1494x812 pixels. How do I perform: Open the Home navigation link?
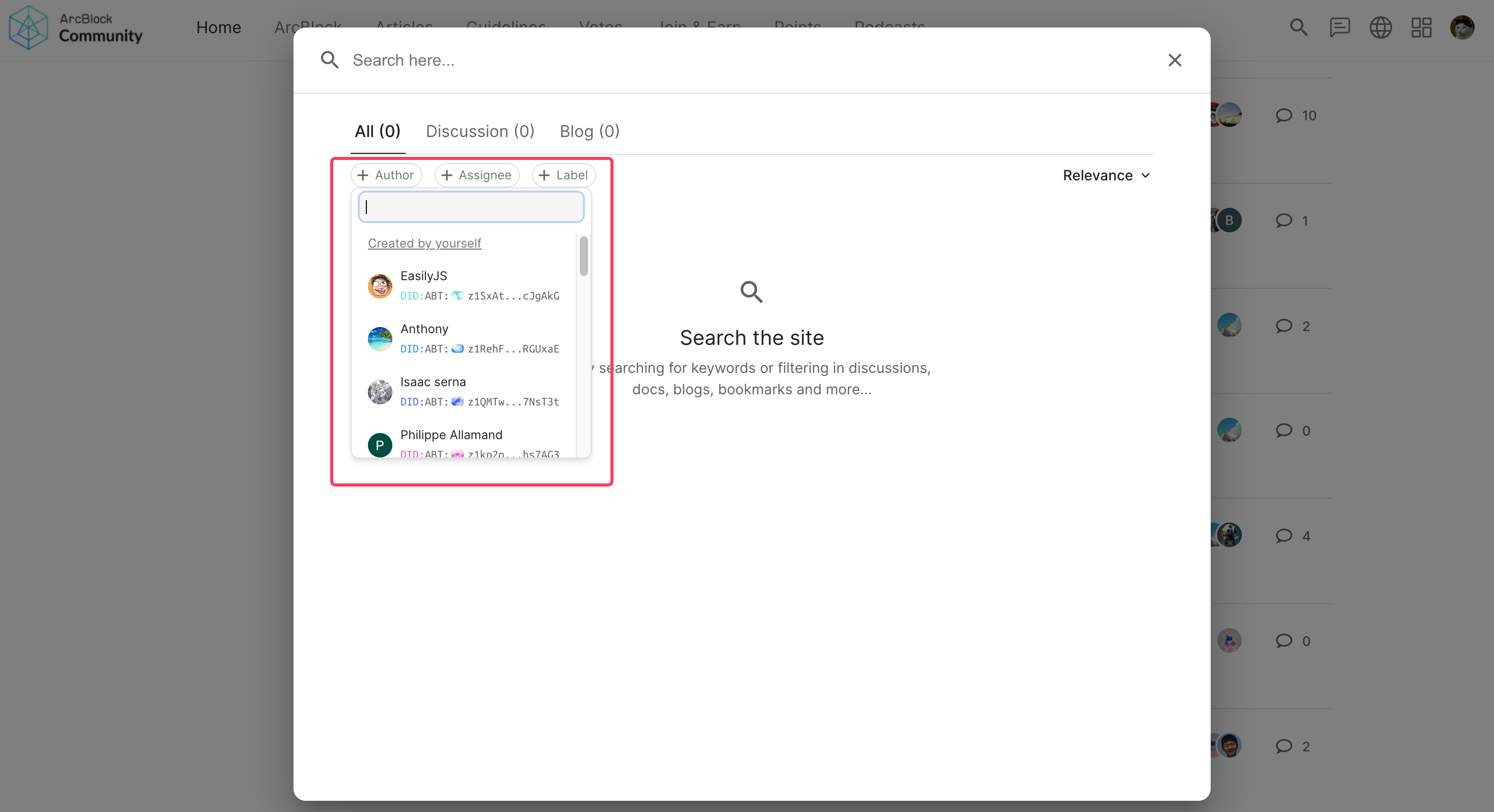coord(218,28)
